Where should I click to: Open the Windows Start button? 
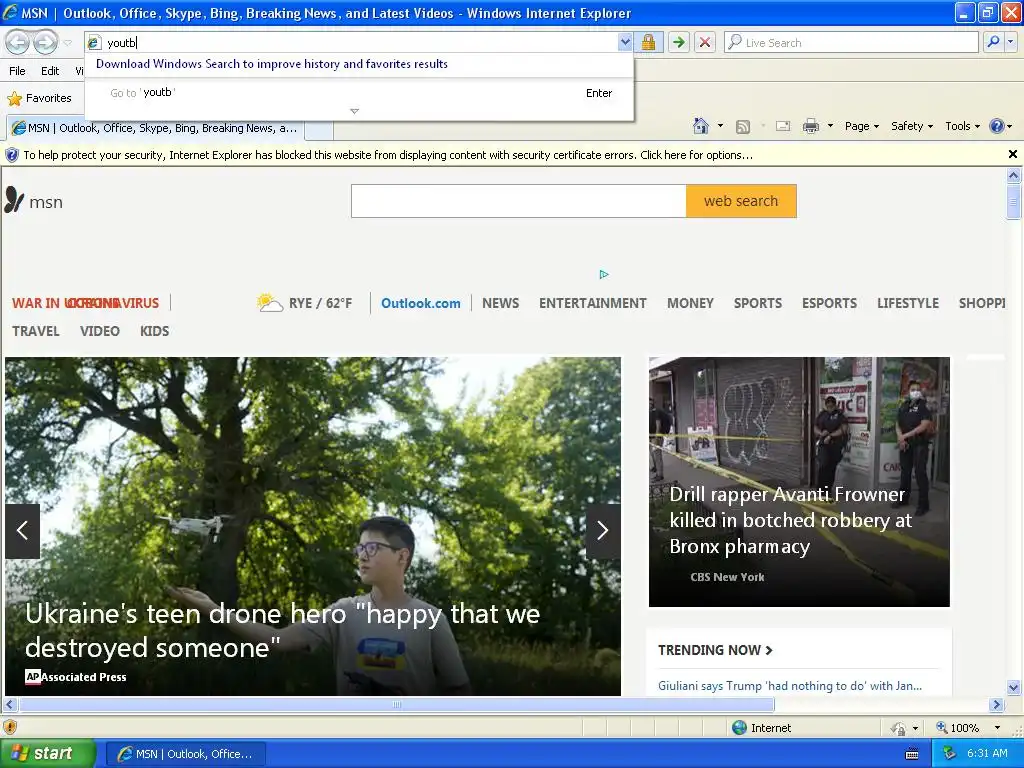click(x=47, y=754)
